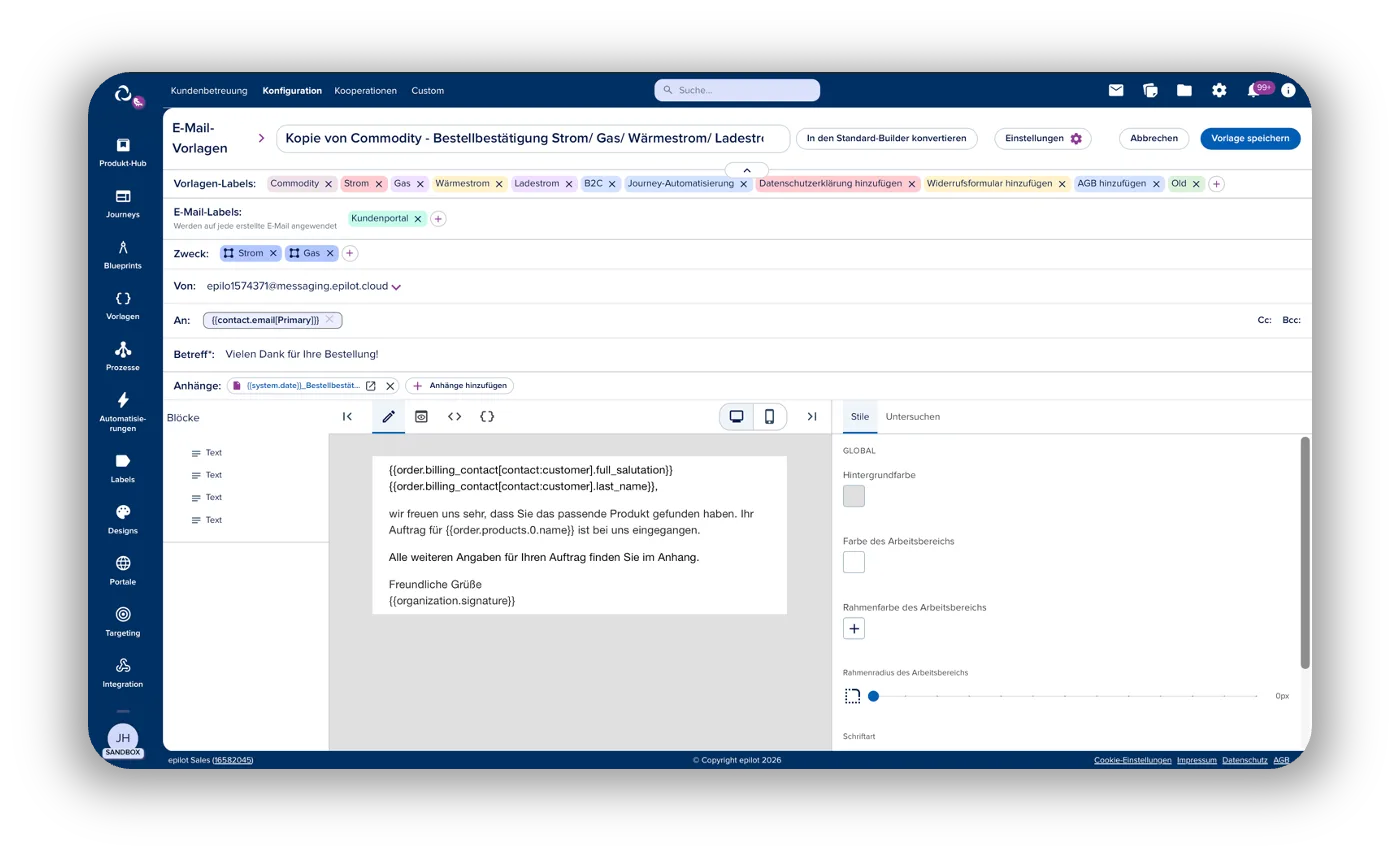Select the pencil edit mode
This screenshot has height=856, width=1400.
pyautogui.click(x=388, y=416)
